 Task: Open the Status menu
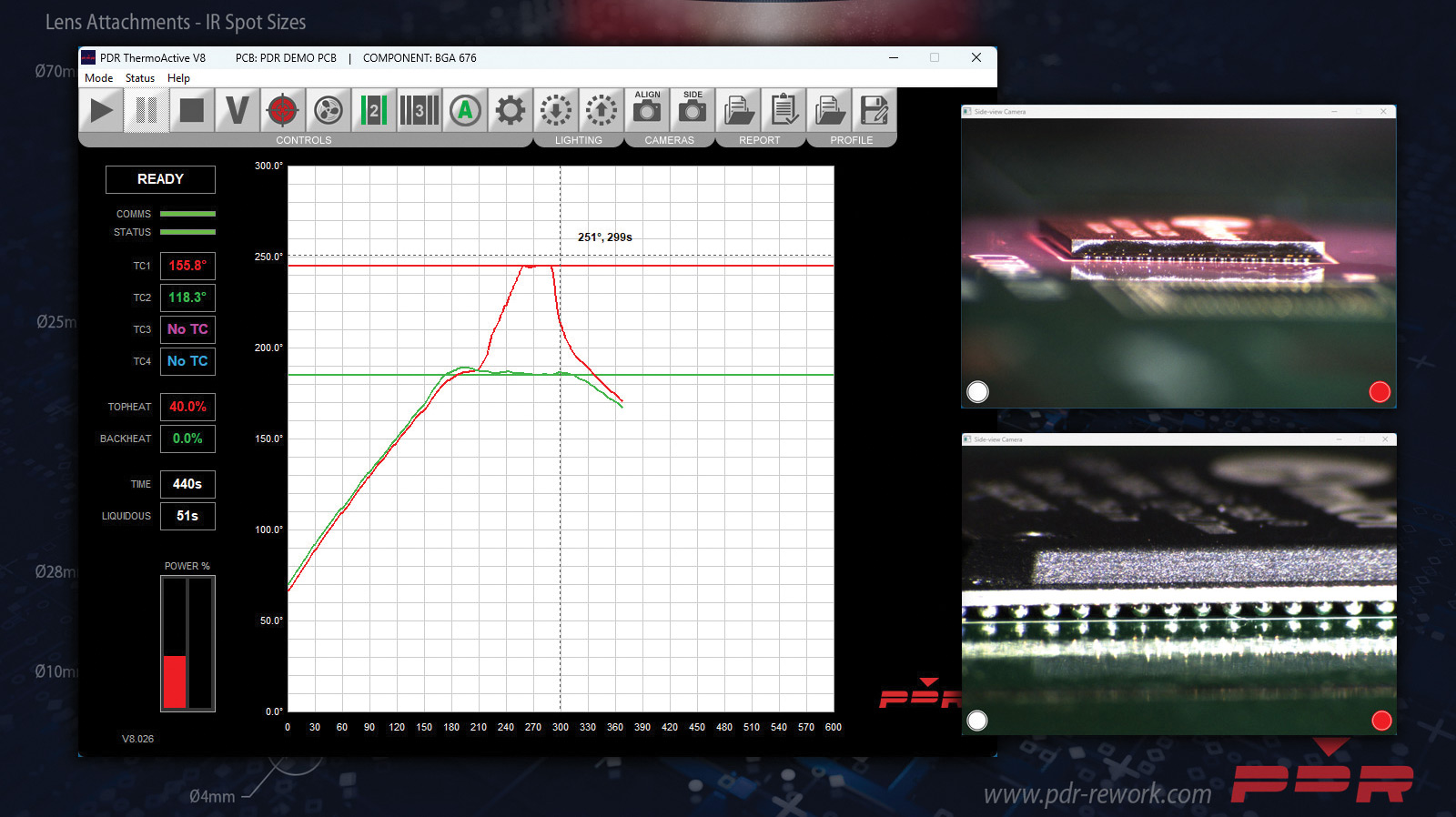140,78
